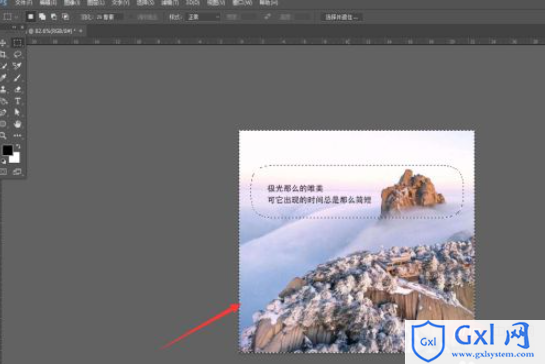Open the 视图(V) menu
Image resolution: width=545 pixels, height=364 pixels.
pos(216,3)
